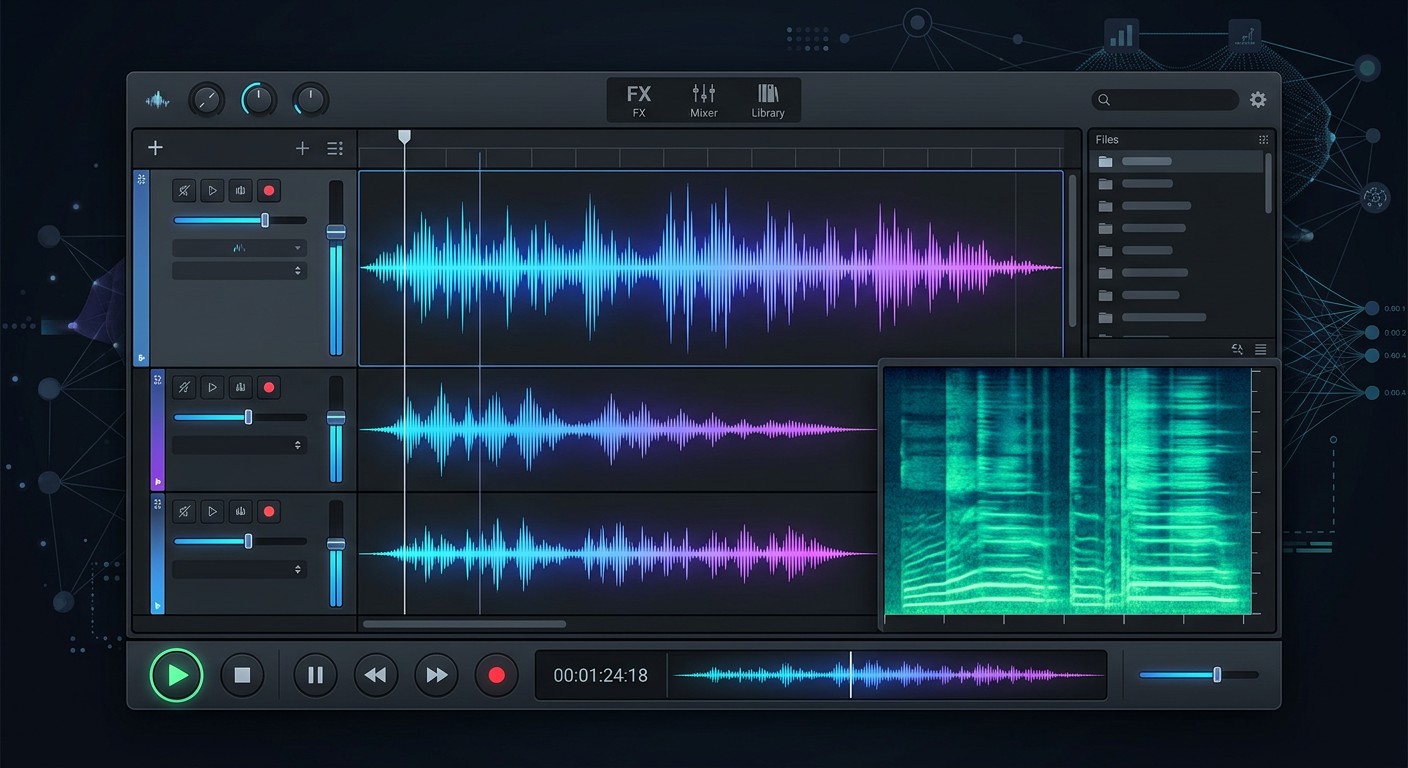The image size is (1408, 768).
Task: Click the top track's play preview button
Action: [212, 190]
